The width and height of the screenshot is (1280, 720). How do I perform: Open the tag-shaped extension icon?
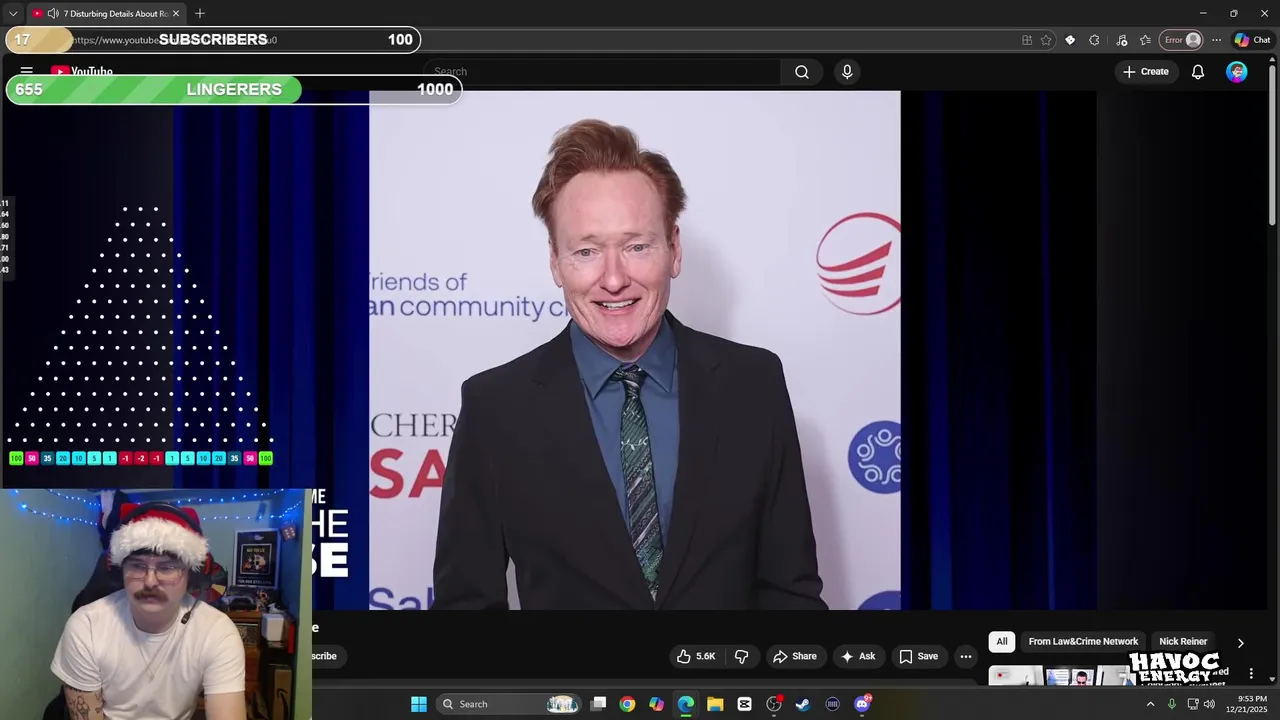[x=1070, y=40]
